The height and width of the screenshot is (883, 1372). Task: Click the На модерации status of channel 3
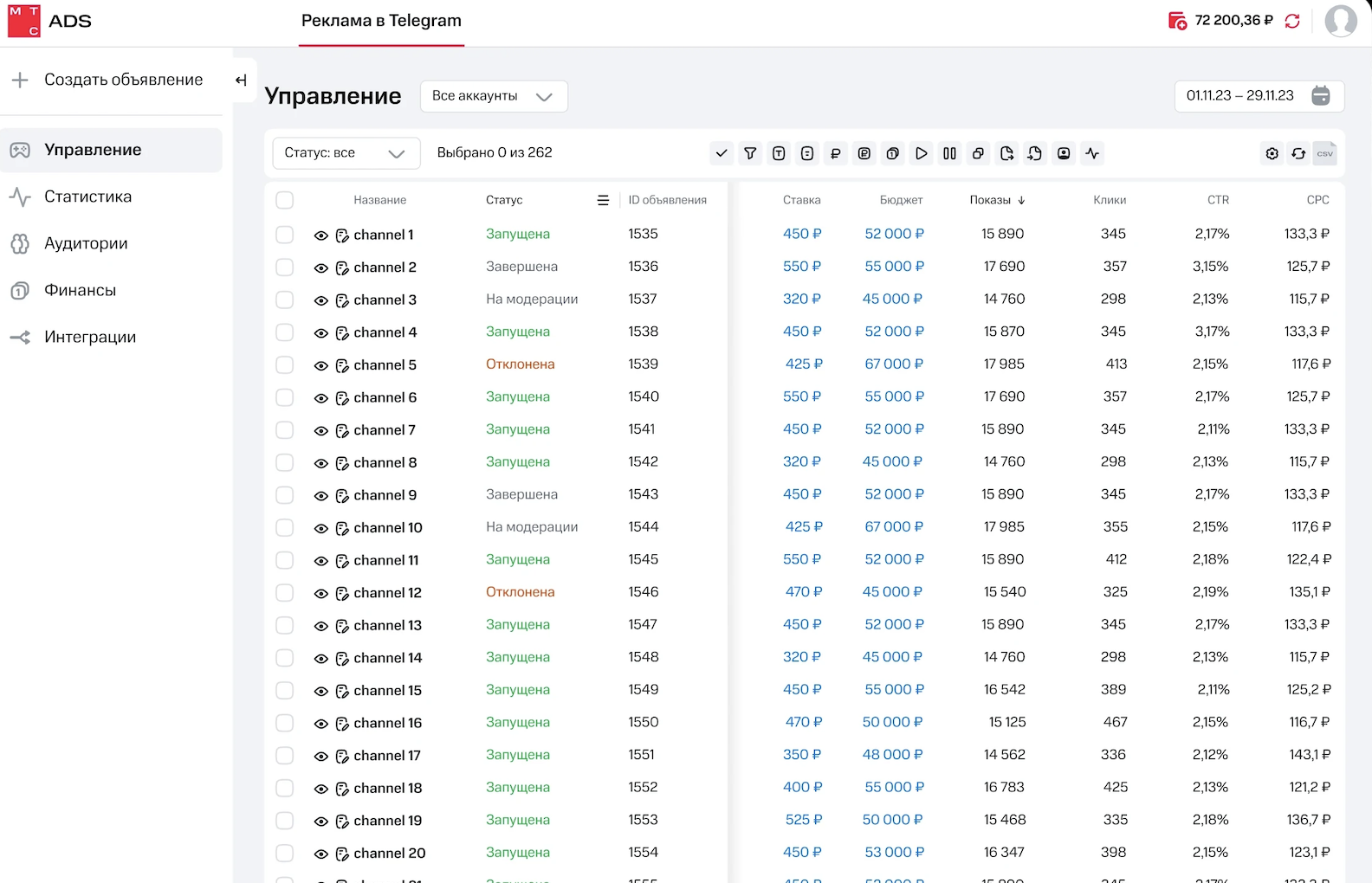coord(532,300)
